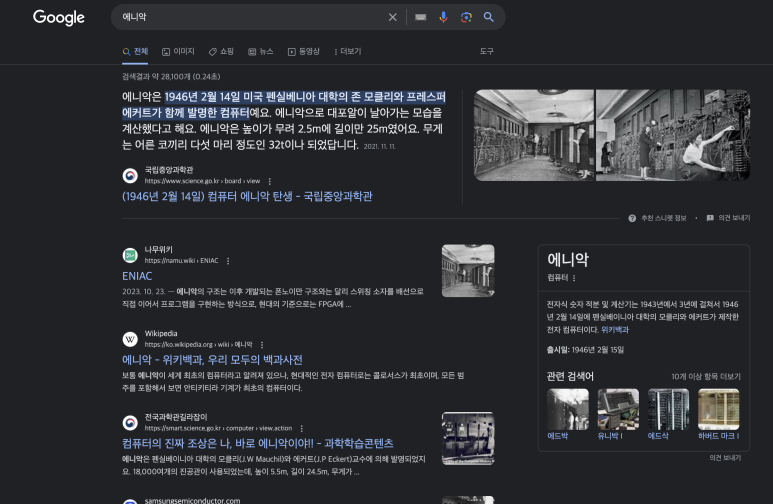773x504 pixels.
Task: Click the 나무위키 favicon
Action: pos(130,255)
